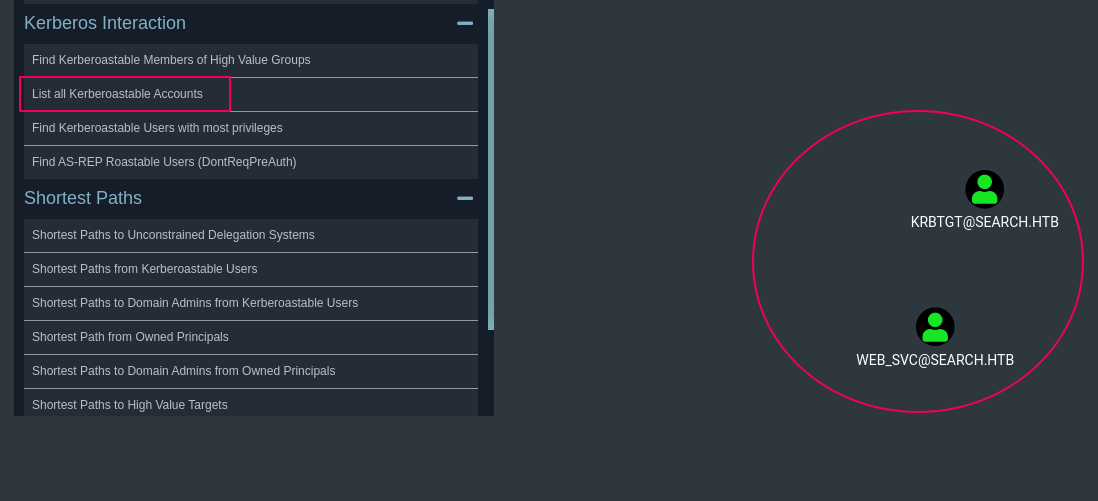Select Find Kerberoastable Users with most privileges
The height and width of the screenshot is (501, 1098).
click(x=157, y=128)
